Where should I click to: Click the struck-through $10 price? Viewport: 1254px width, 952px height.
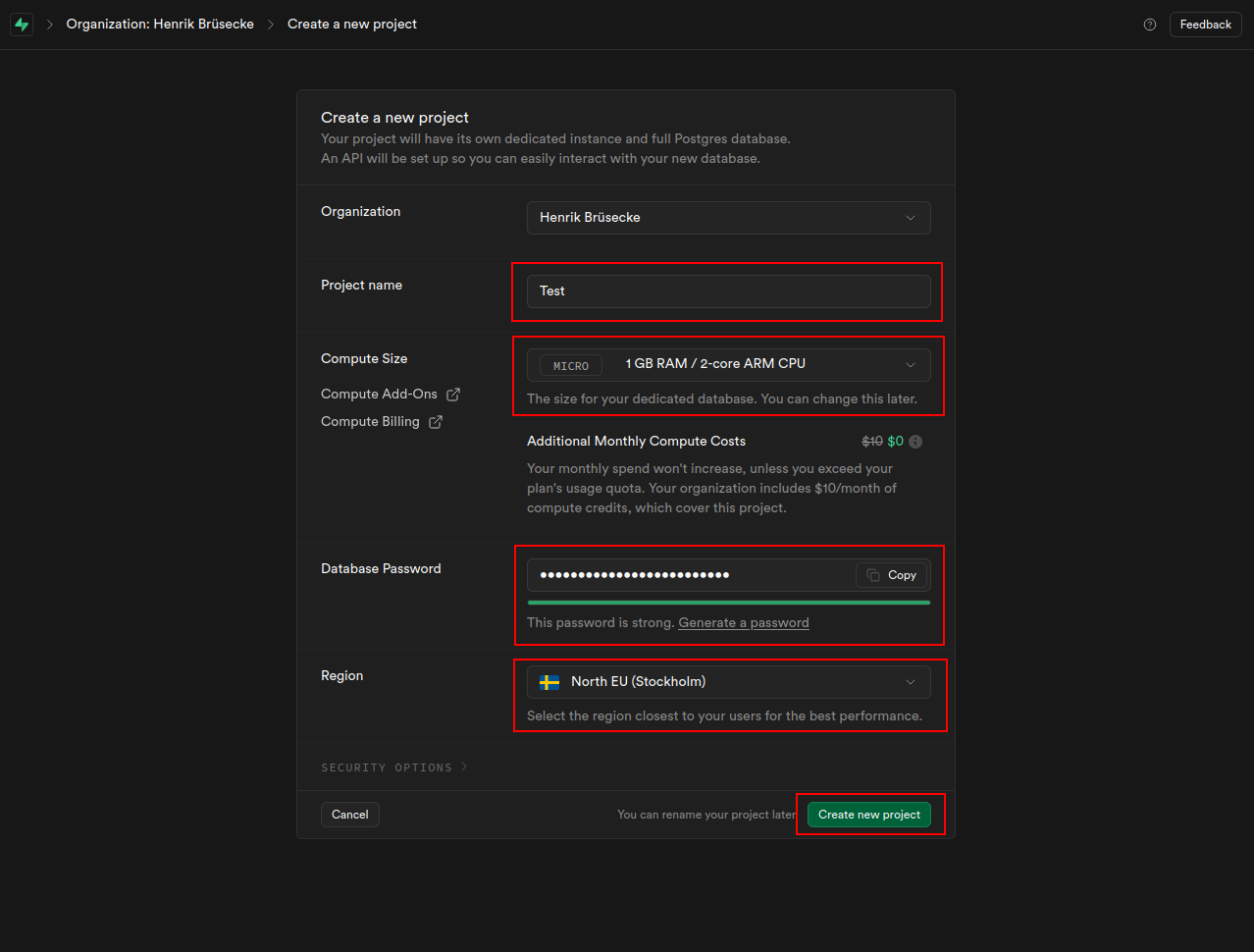pos(872,442)
